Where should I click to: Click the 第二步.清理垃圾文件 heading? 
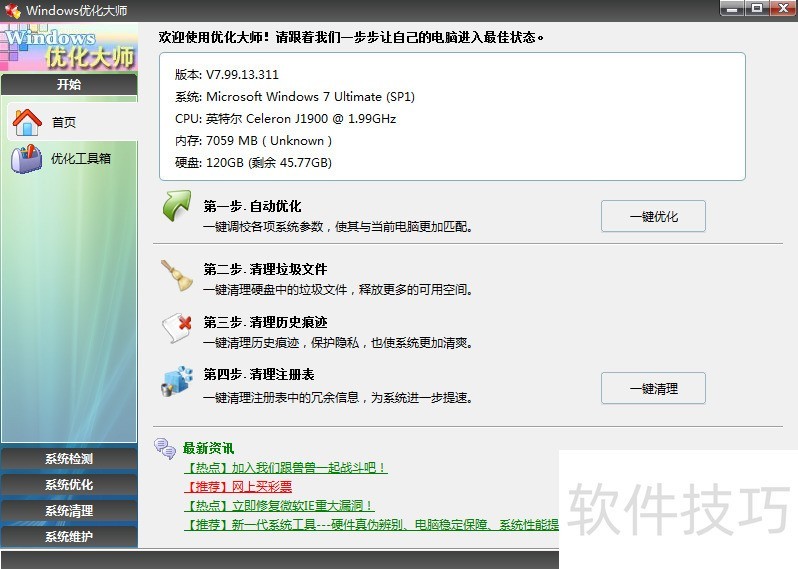[x=265, y=269]
